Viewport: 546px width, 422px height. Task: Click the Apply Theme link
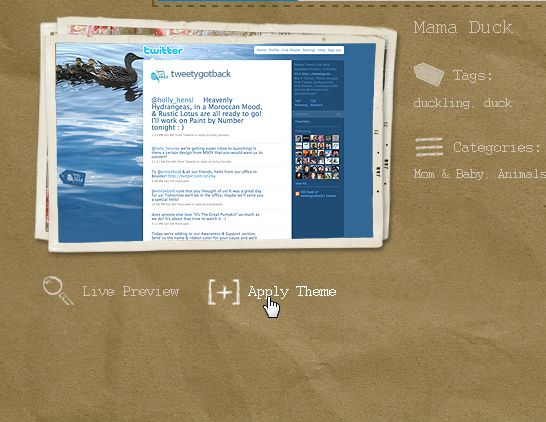(292, 292)
